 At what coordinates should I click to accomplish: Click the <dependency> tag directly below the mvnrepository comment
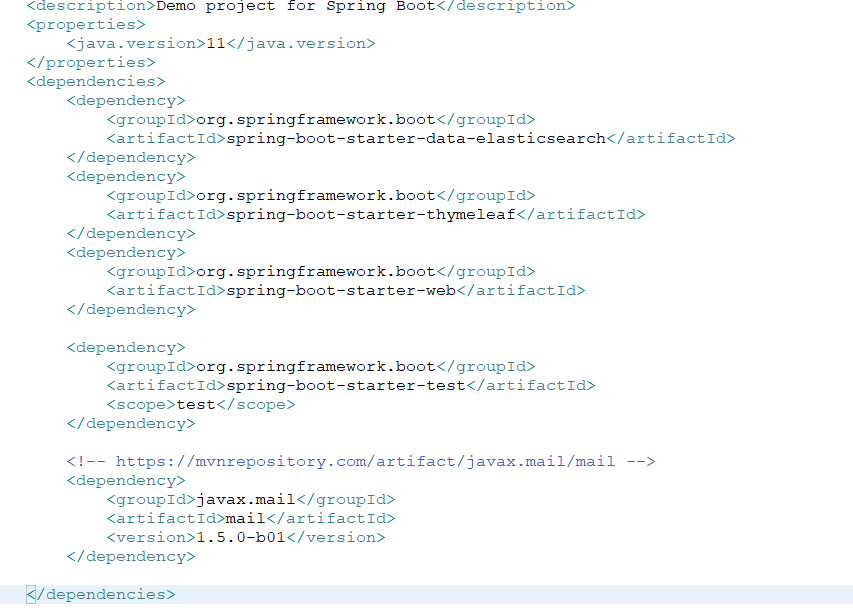pos(126,481)
